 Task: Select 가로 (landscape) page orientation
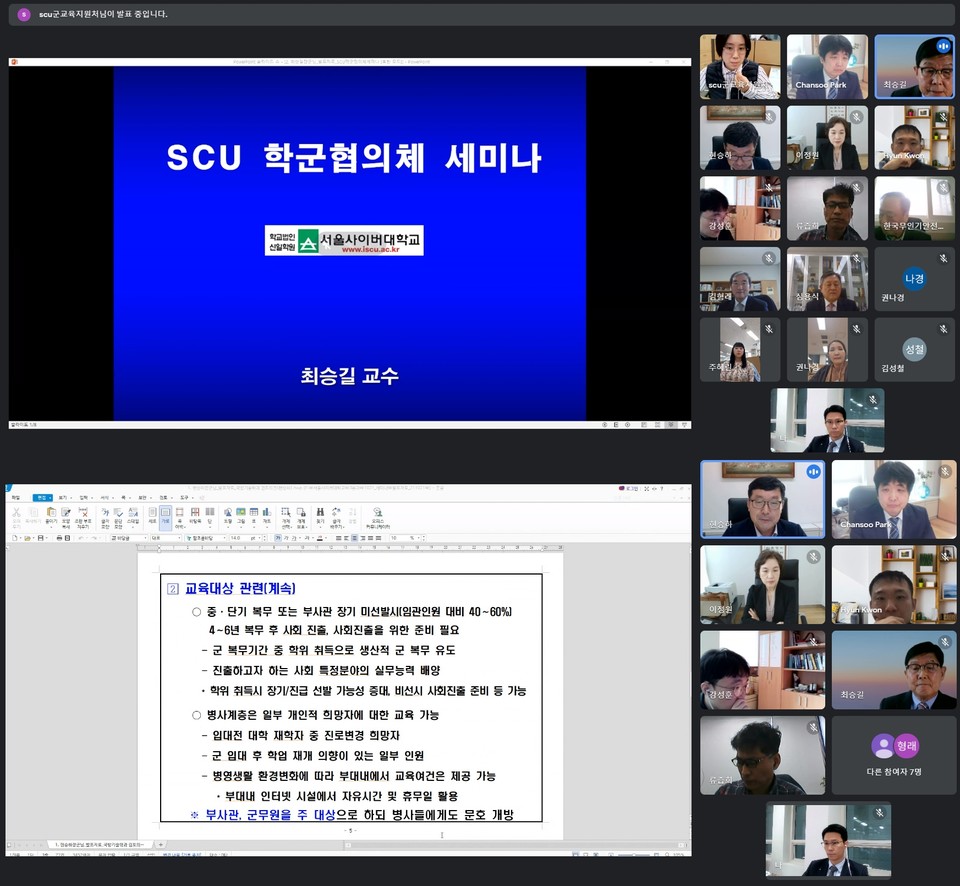(165, 514)
